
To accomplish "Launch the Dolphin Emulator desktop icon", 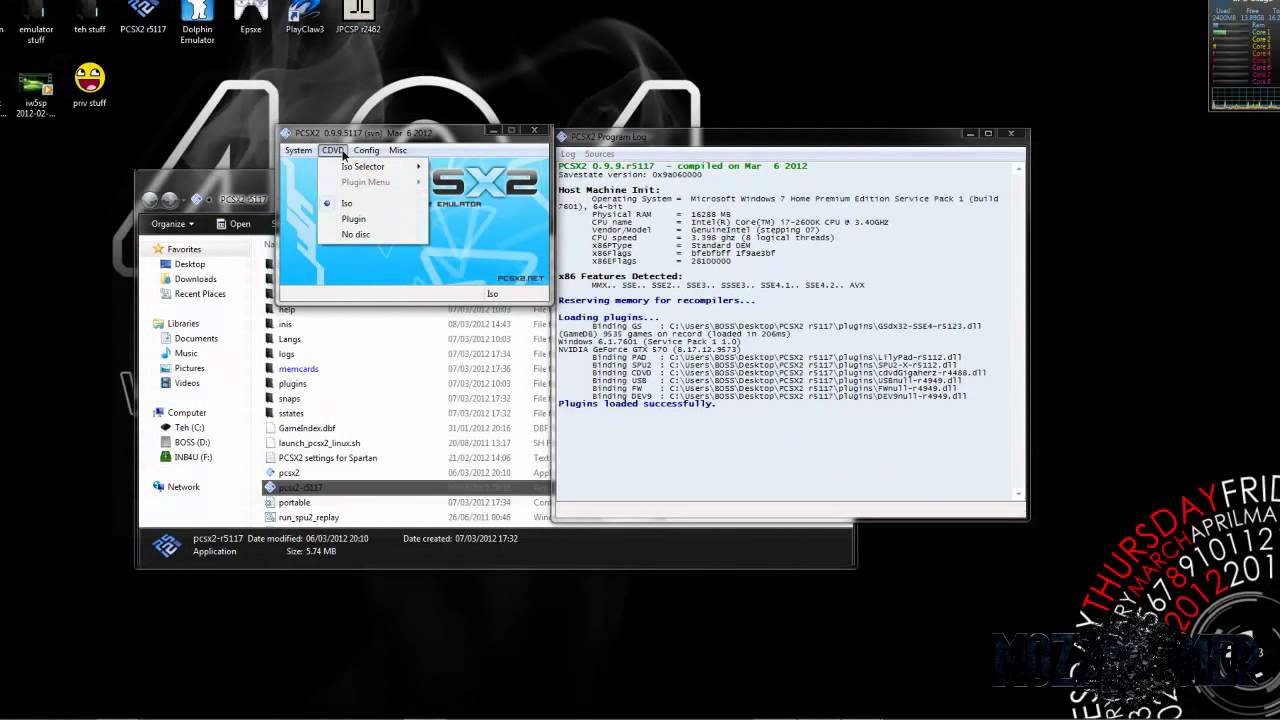I will (197, 20).
